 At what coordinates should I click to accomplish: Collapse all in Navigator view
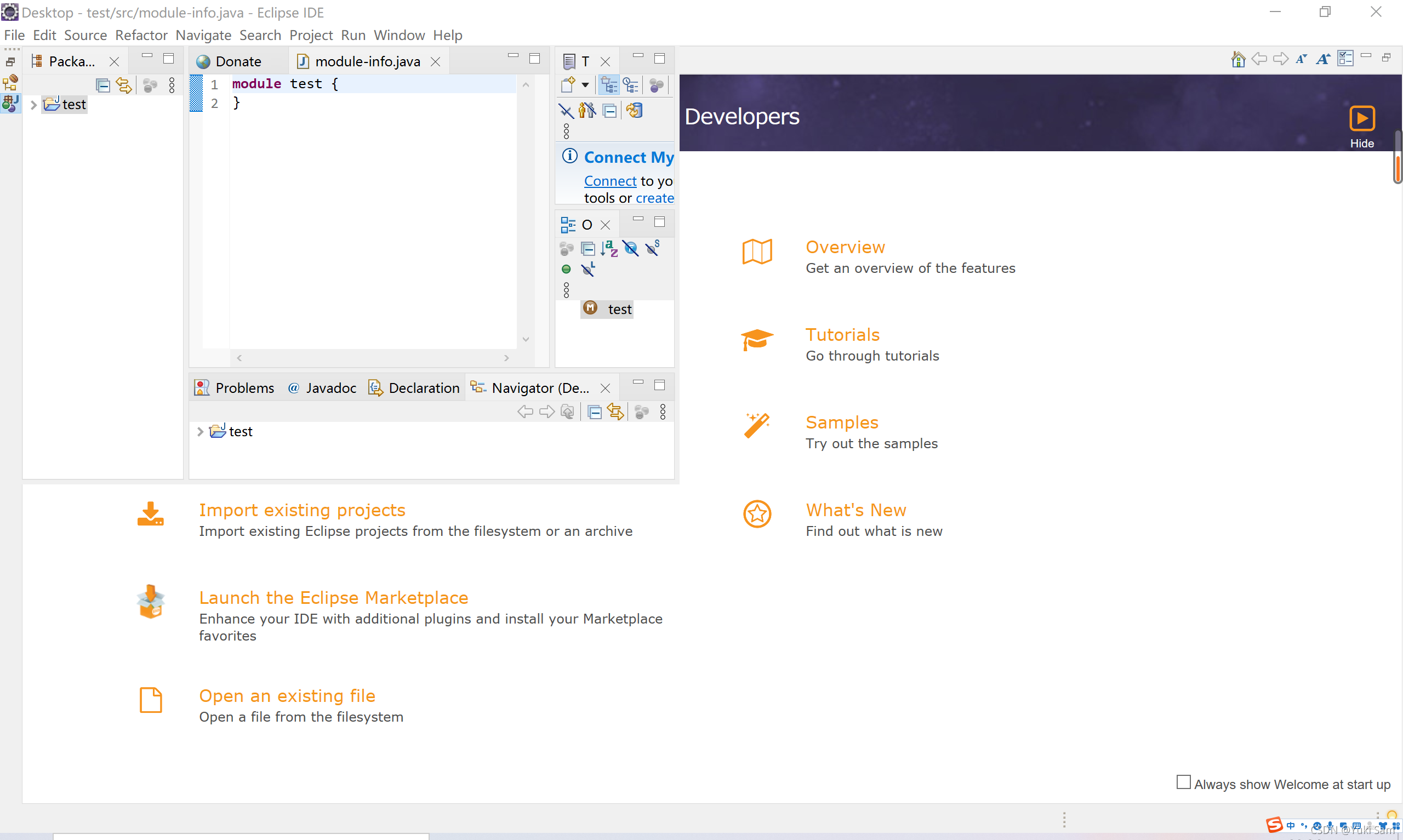(594, 412)
